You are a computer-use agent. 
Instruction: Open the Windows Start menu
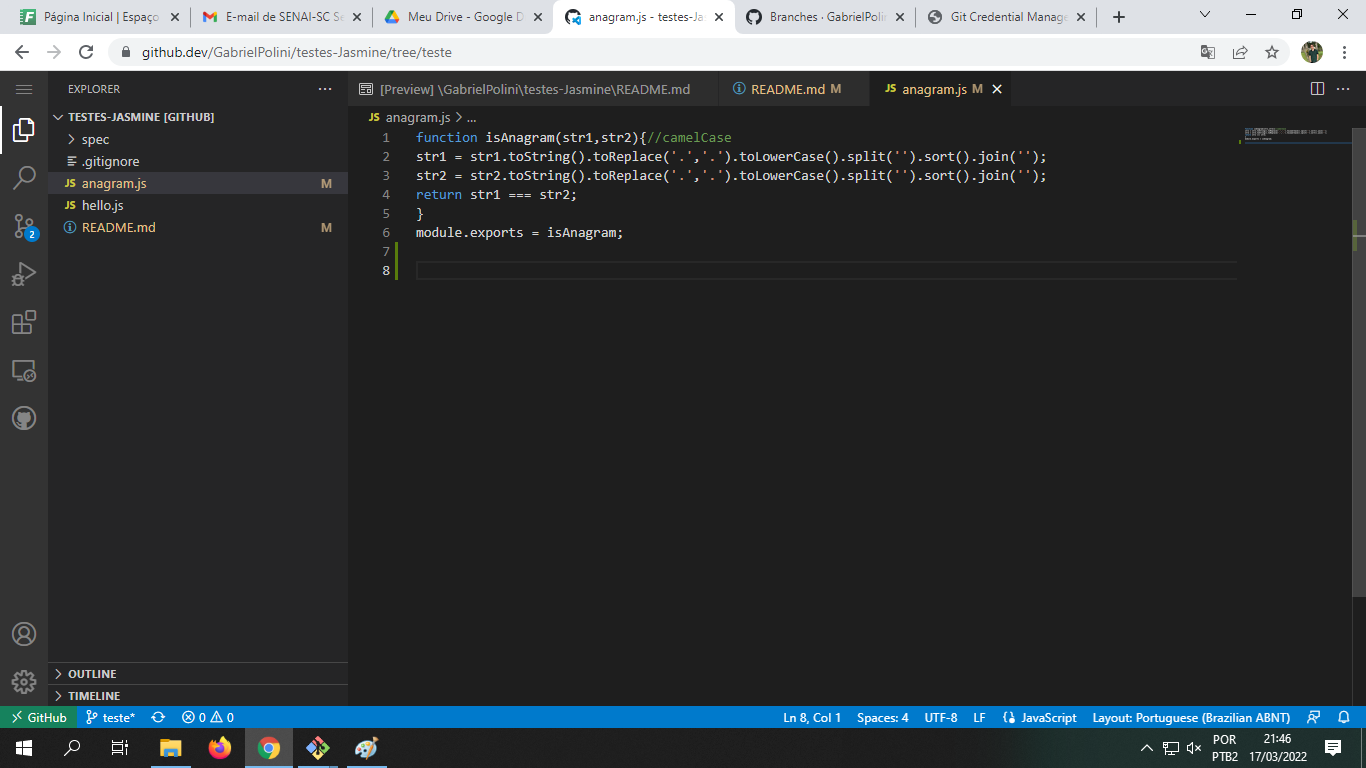pos(24,748)
